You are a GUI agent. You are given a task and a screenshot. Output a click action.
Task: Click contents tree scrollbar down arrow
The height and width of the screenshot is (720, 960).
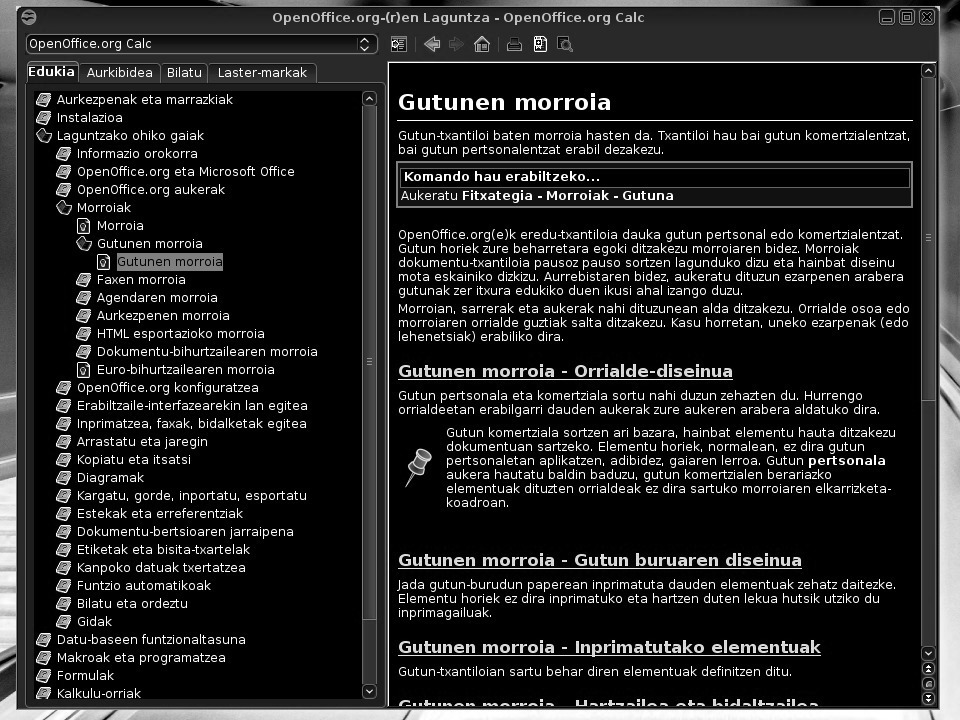pyautogui.click(x=369, y=691)
